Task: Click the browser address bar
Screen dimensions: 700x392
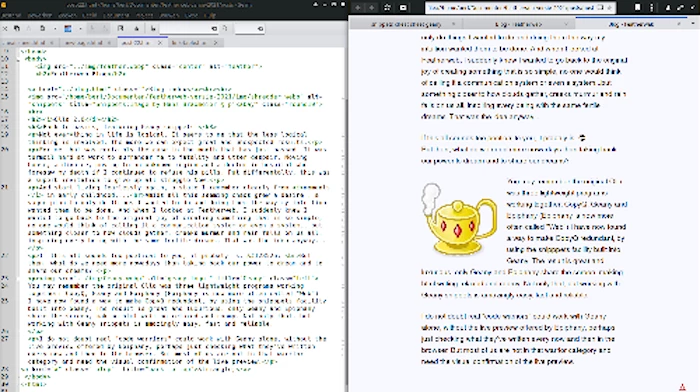Action: pyautogui.click(x=512, y=8)
